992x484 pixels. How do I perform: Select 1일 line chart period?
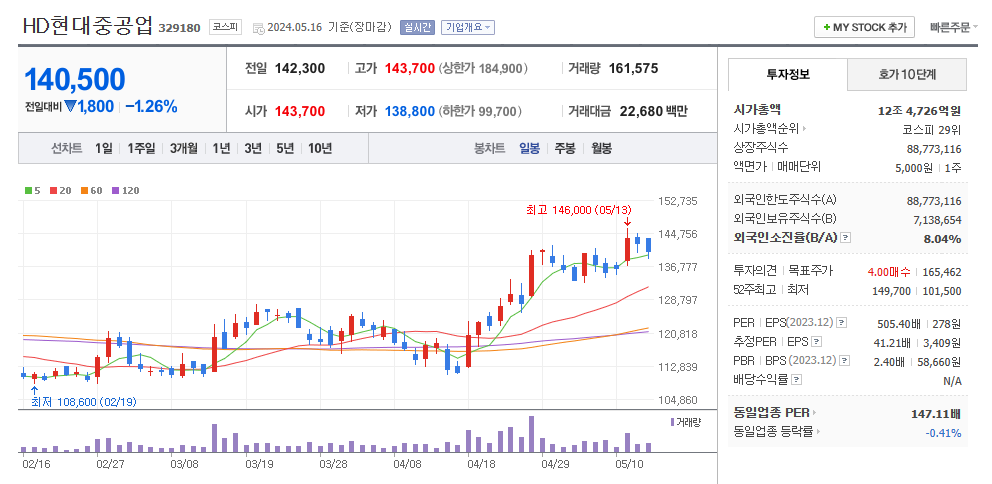[104, 149]
